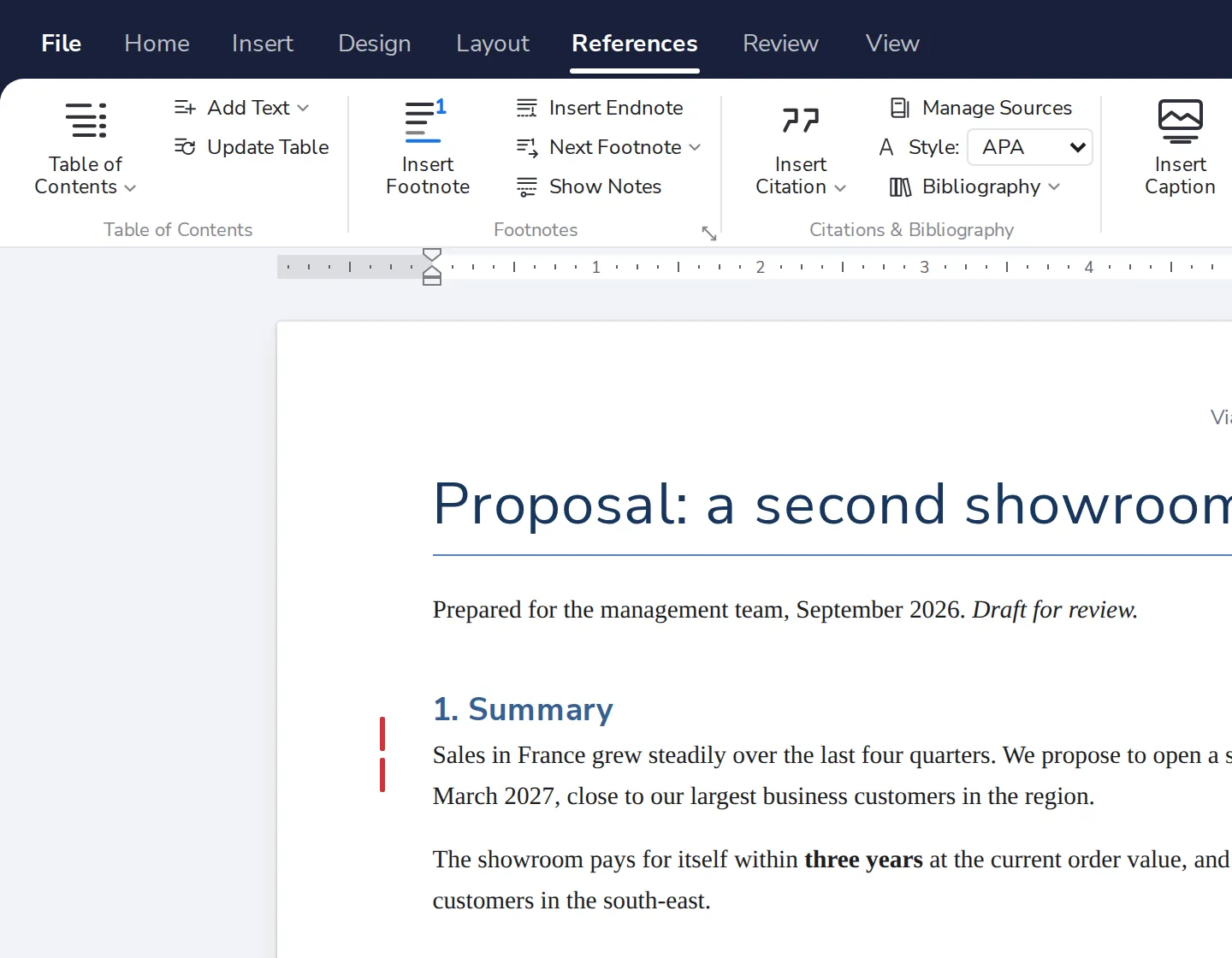This screenshot has height=958, width=1232.
Task: Expand the Insert Citation chevron
Action: [x=840, y=187]
